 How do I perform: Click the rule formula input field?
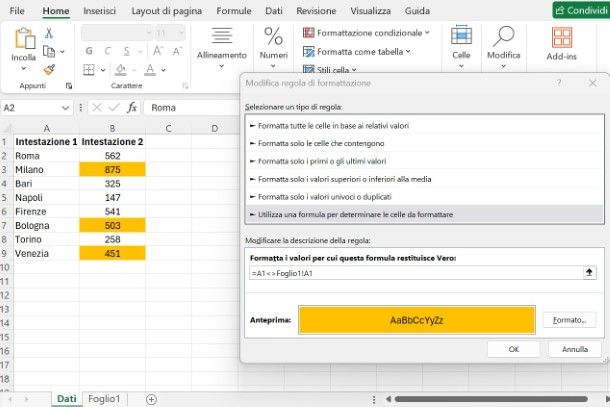416,273
